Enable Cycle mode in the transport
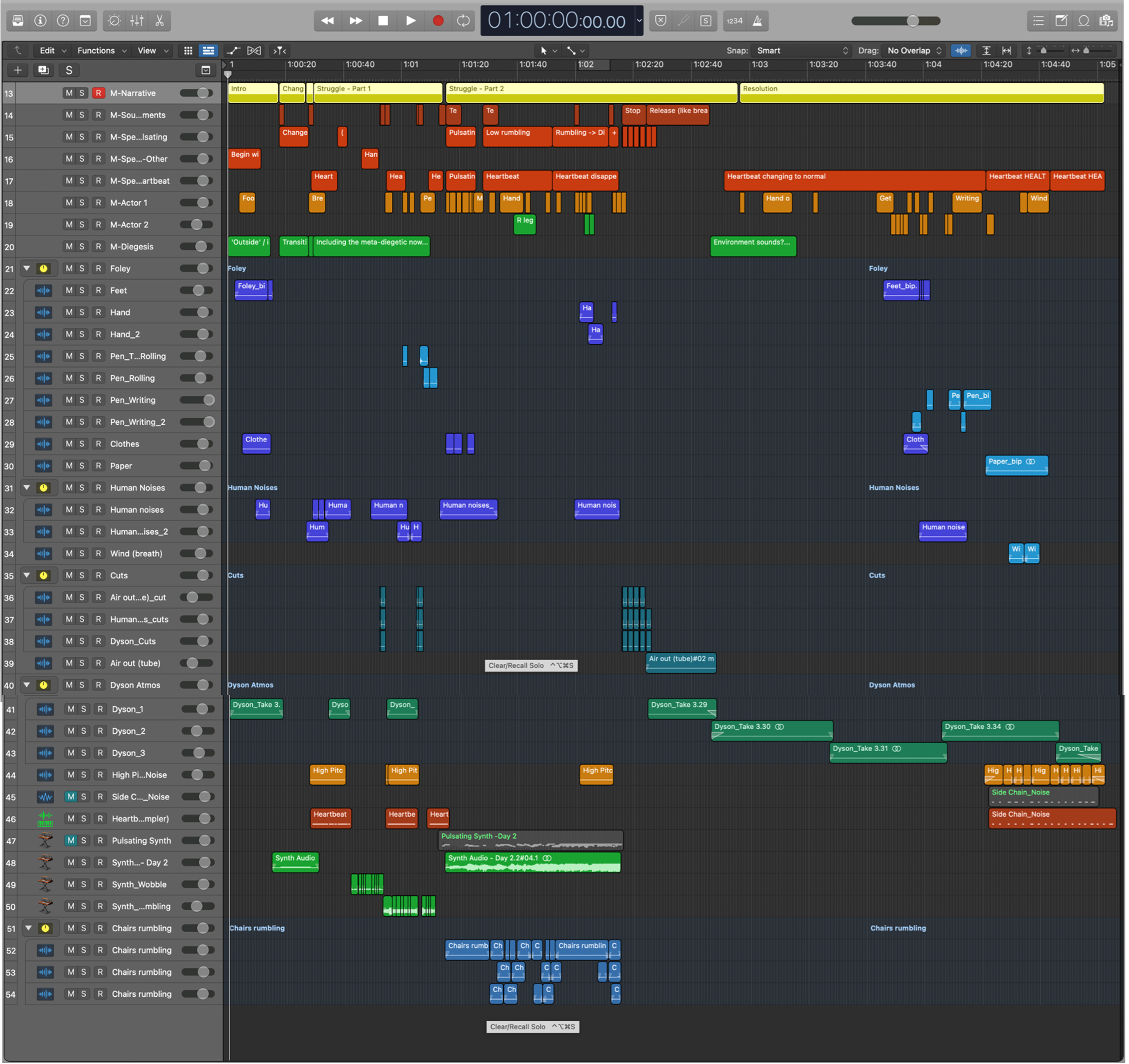The image size is (1129, 1064). coord(463,21)
